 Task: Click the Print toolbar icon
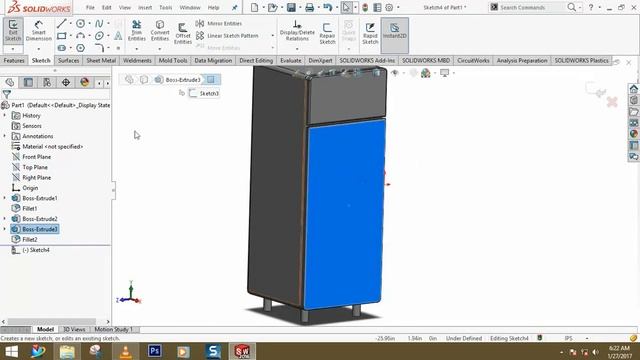pos(309,7)
